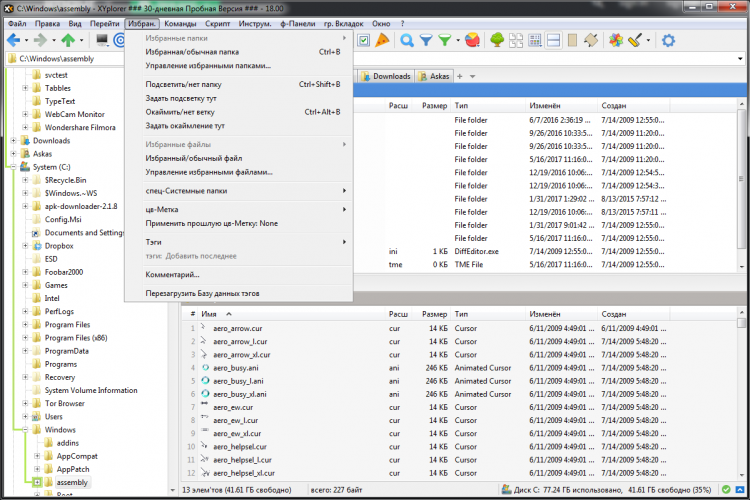Expand the Users folder tree node

coord(25,416)
